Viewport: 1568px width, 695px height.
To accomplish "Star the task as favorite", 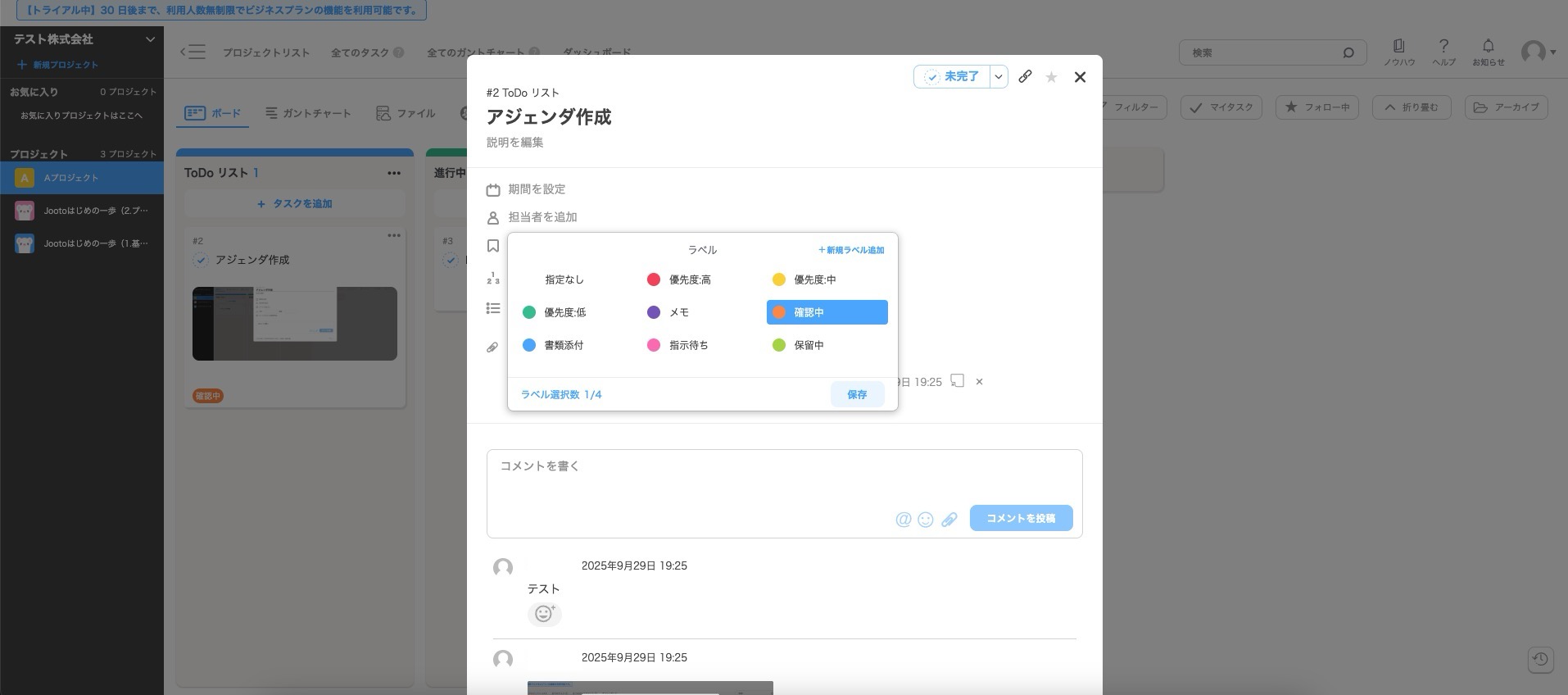I will (1051, 77).
